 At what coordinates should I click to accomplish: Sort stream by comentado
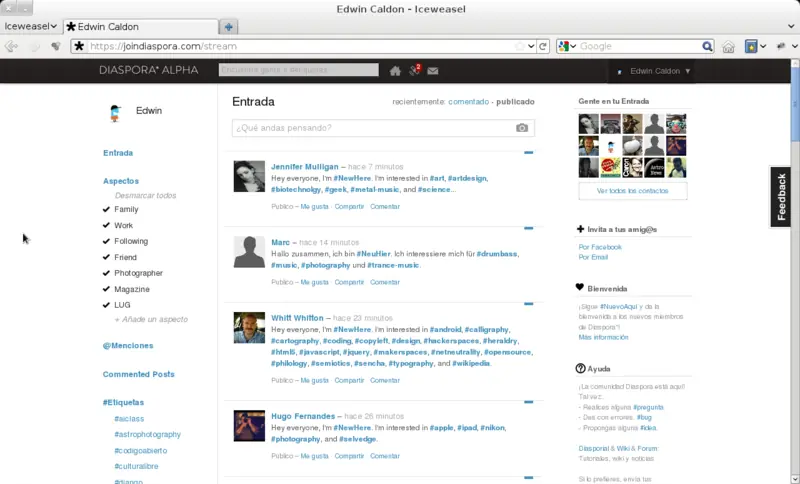click(x=468, y=101)
